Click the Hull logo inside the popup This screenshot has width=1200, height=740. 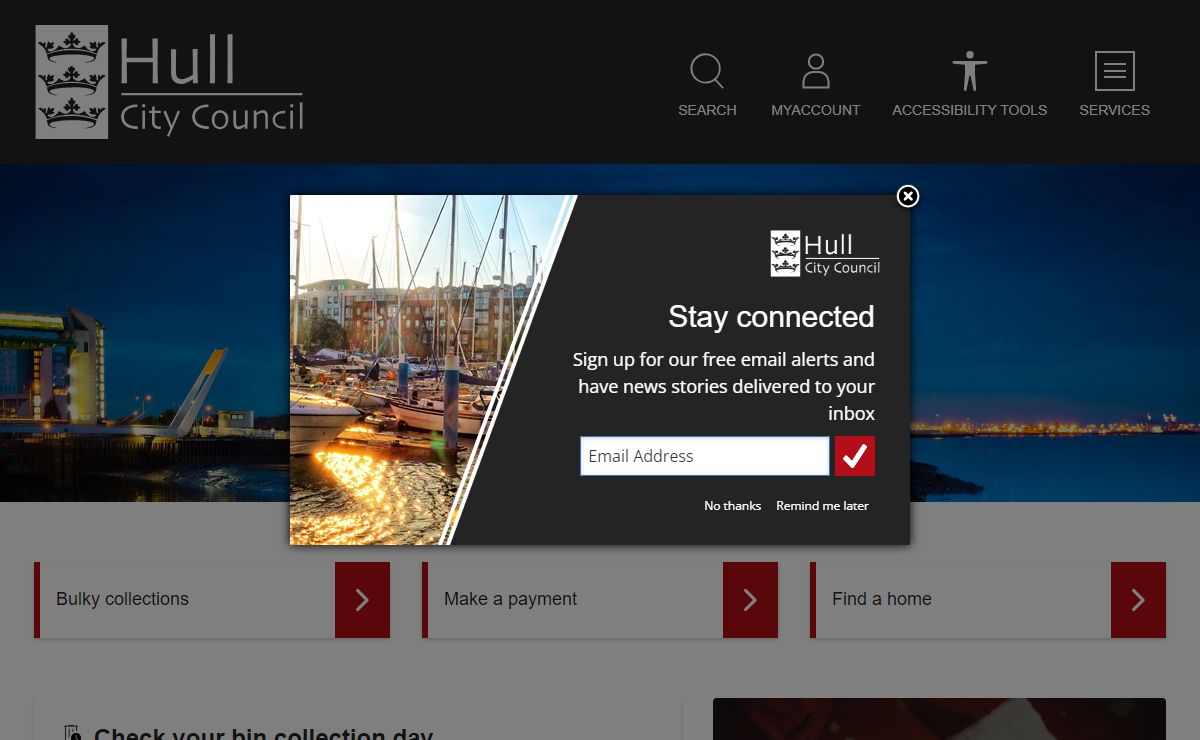click(x=825, y=253)
